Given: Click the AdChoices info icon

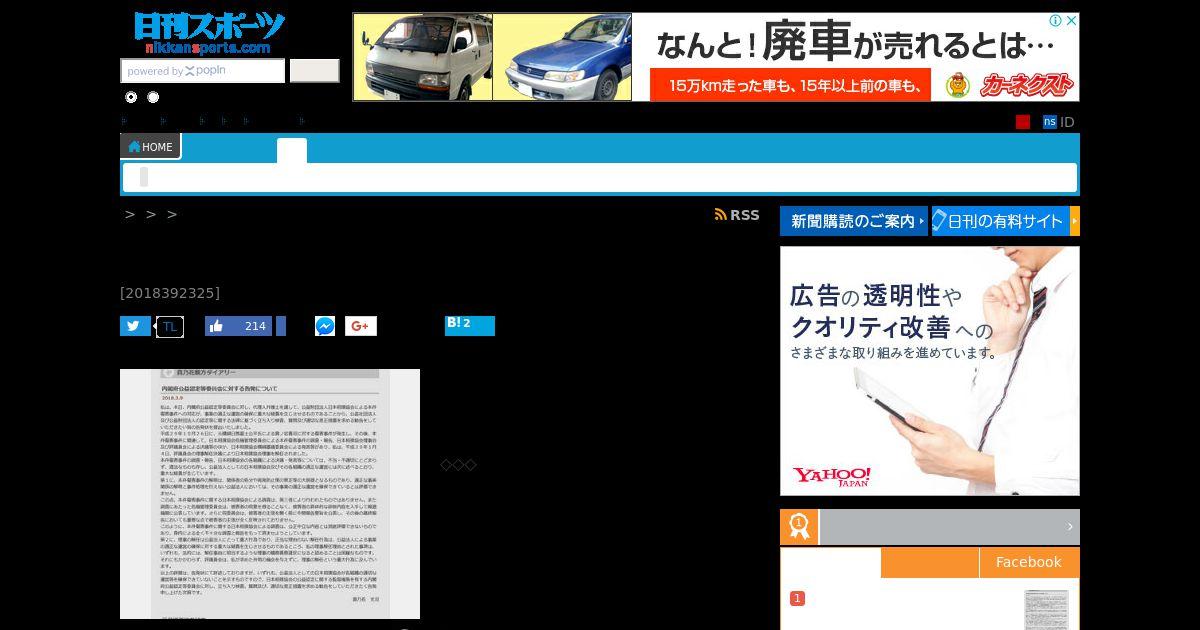Looking at the screenshot, I should coord(1055,21).
